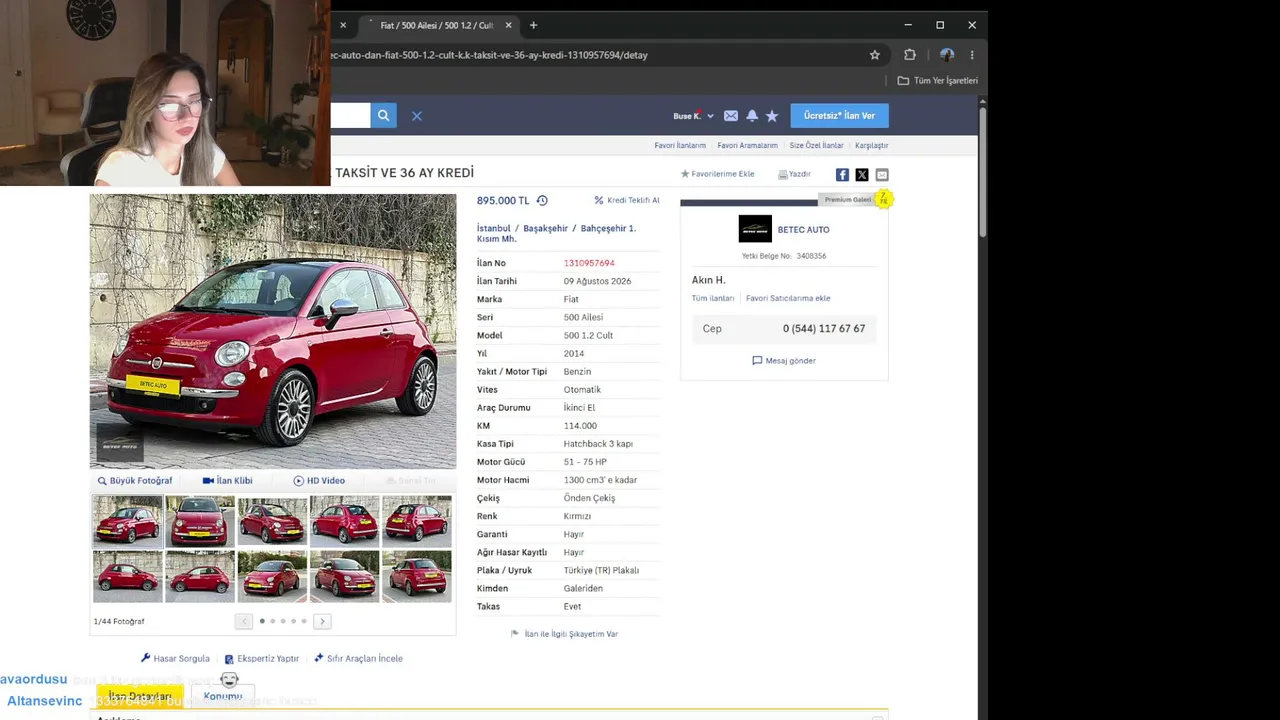This screenshot has height=720, width=1280.
Task: Open the BETEC AUTO dealer name link
Action: coord(803,230)
